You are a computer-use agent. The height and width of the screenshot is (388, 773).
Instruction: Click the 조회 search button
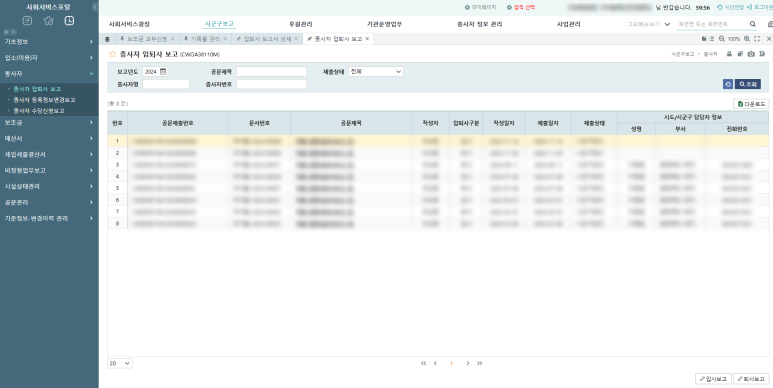(x=748, y=84)
